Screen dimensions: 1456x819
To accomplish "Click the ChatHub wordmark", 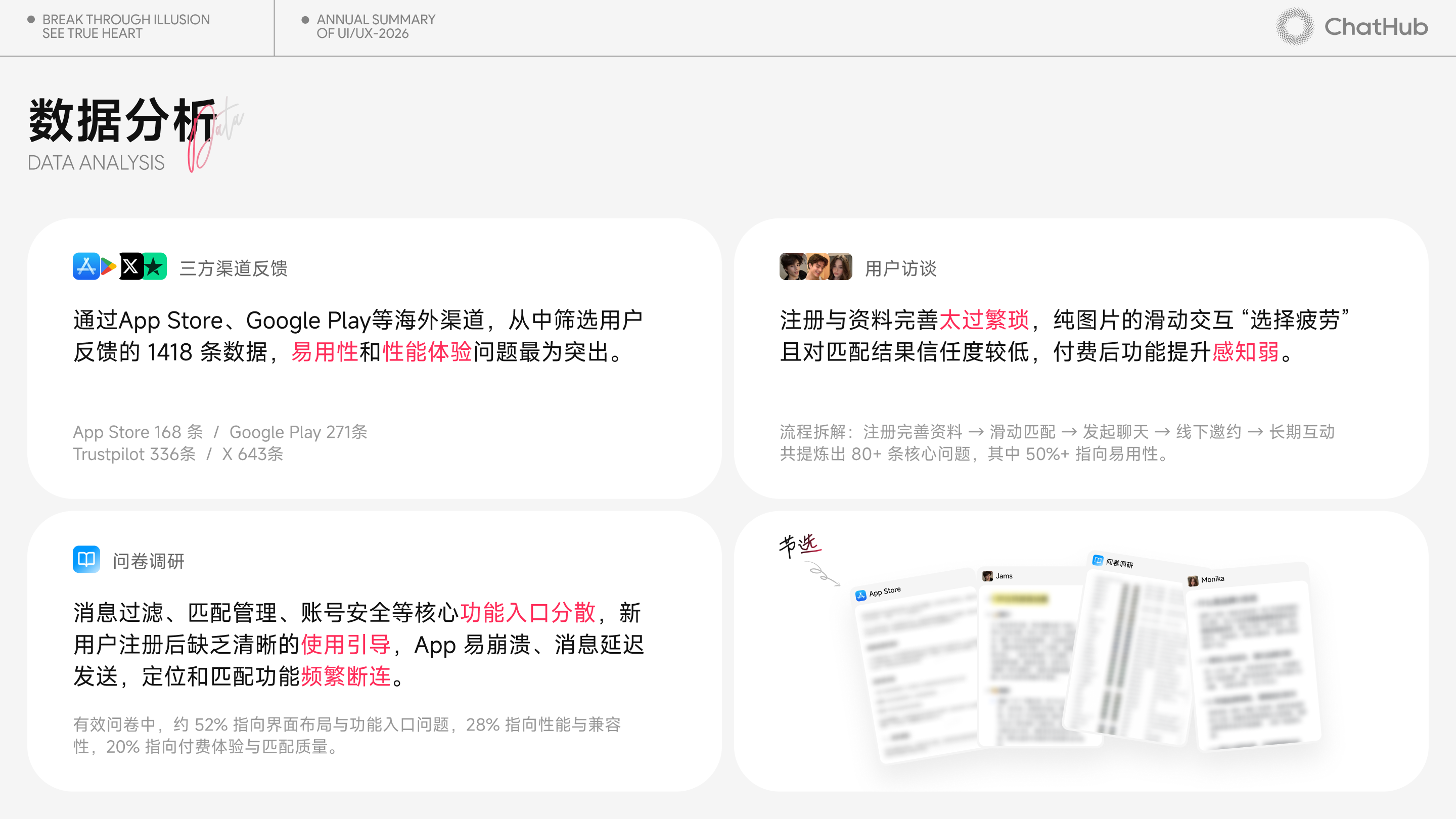I will click(1376, 27).
